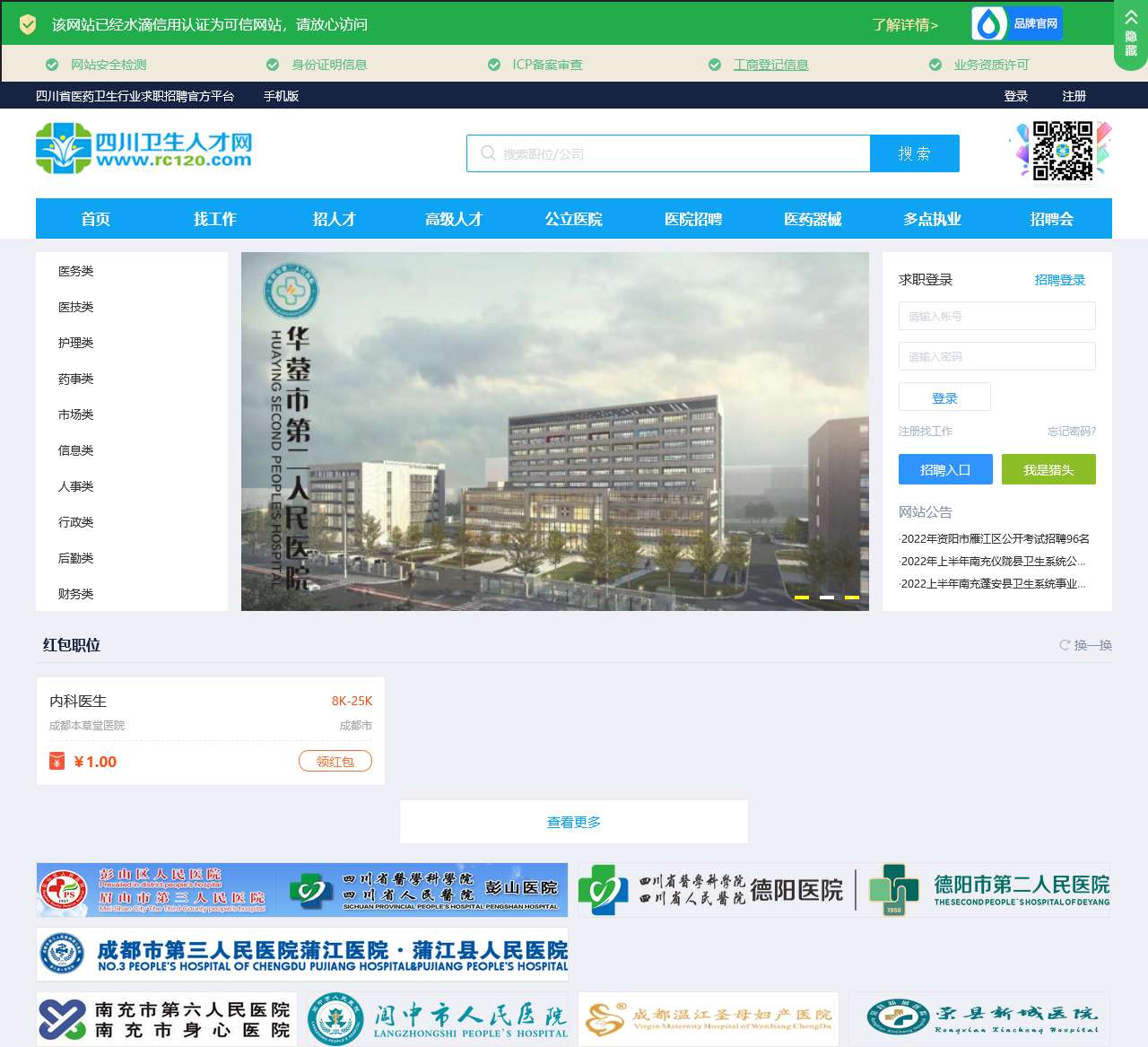
Task: Click the red envelope icon beside ¥1.00
Action: [x=57, y=762]
